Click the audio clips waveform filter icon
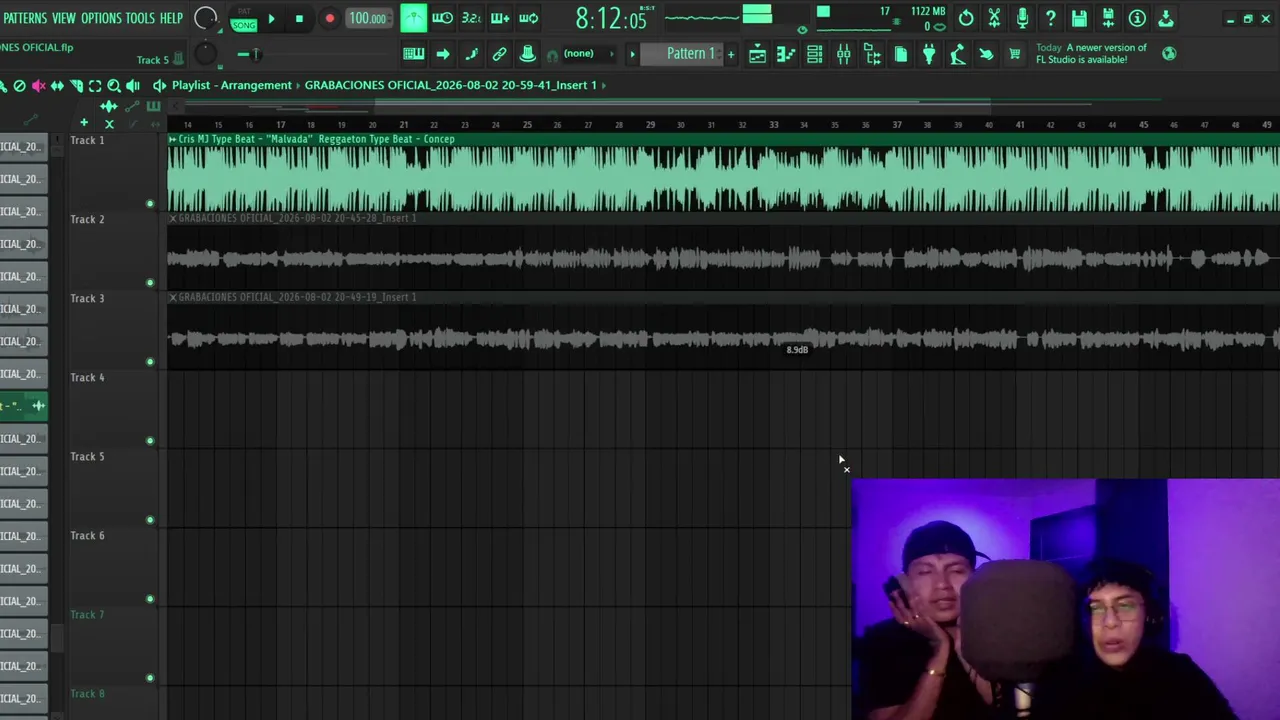This screenshot has width=1280, height=720. 109,107
